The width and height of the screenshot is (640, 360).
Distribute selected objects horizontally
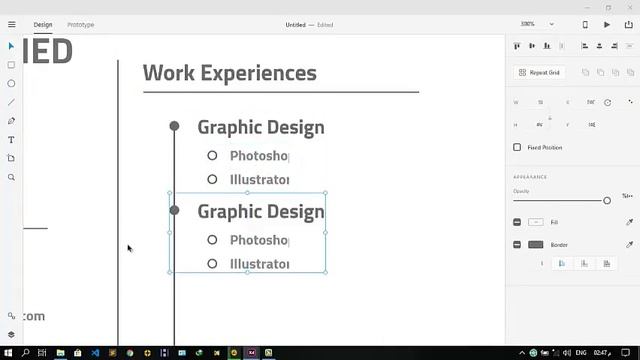click(629, 46)
